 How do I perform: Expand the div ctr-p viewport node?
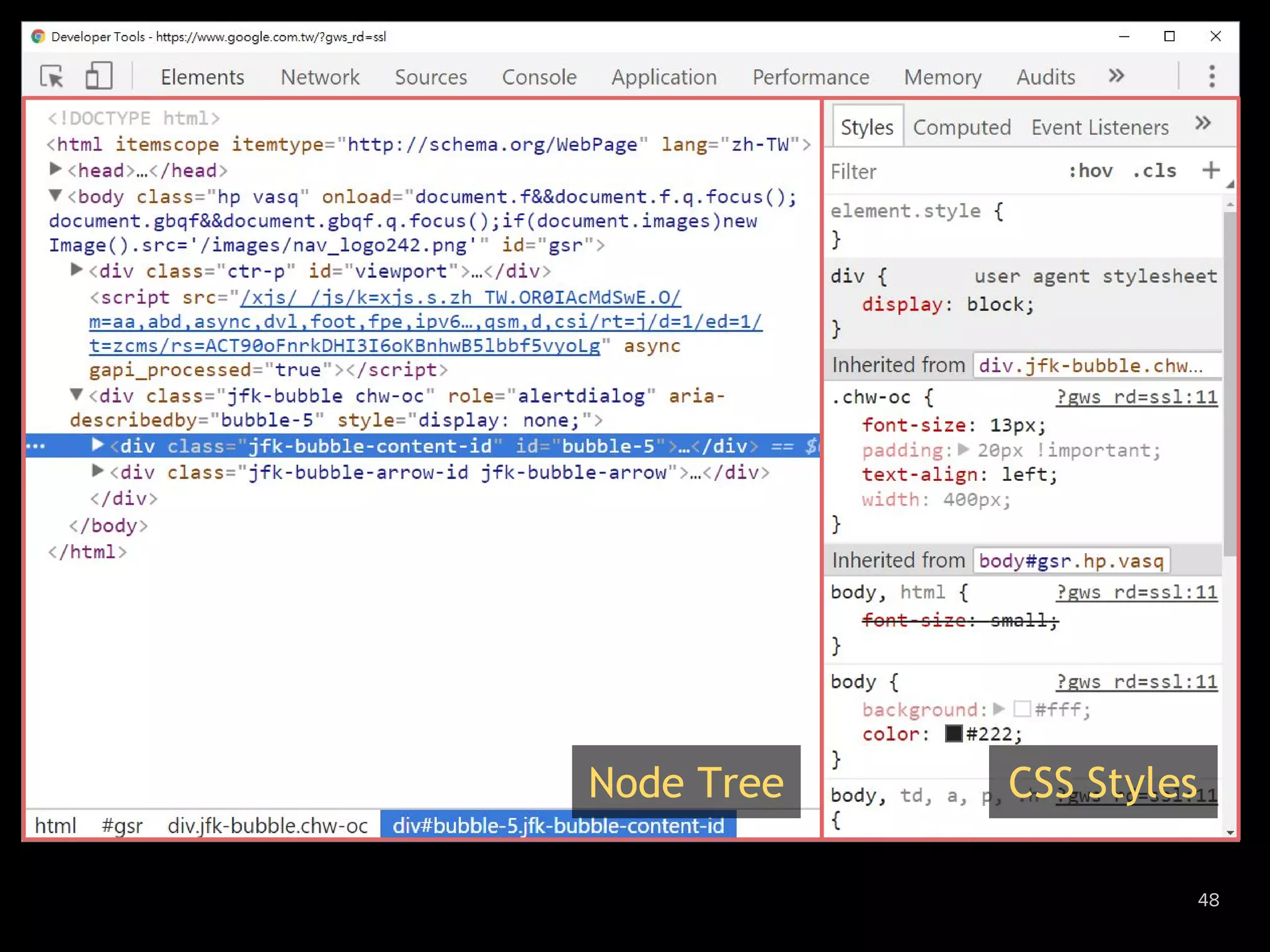pos(76,270)
